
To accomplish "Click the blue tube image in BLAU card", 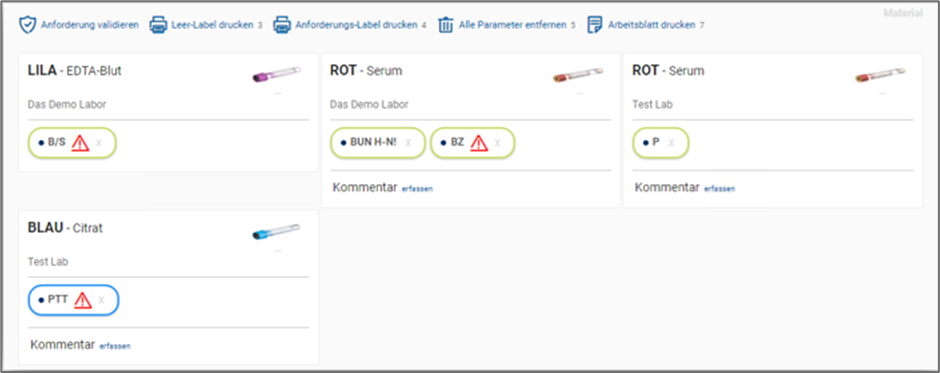I will 276,231.
